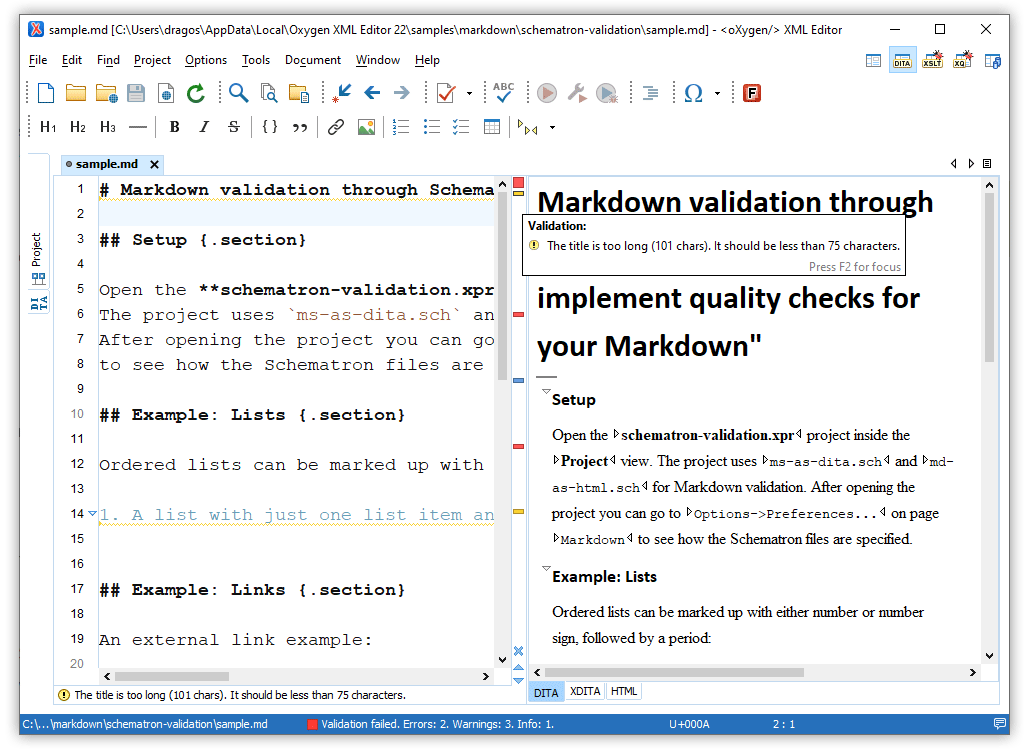The image size is (1030, 750).
Task: Open Find/Replace in Files icon
Action: point(269,93)
